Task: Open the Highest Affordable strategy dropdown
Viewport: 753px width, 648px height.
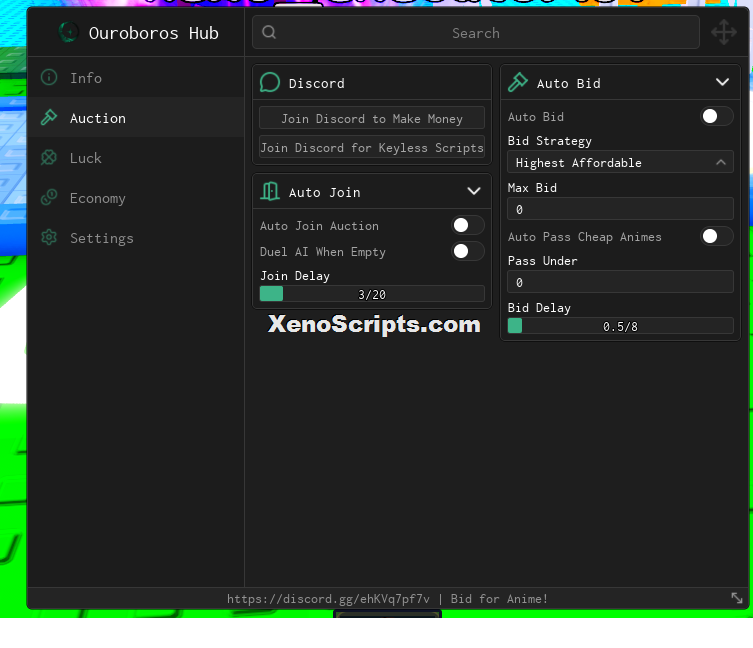Action: (x=620, y=162)
